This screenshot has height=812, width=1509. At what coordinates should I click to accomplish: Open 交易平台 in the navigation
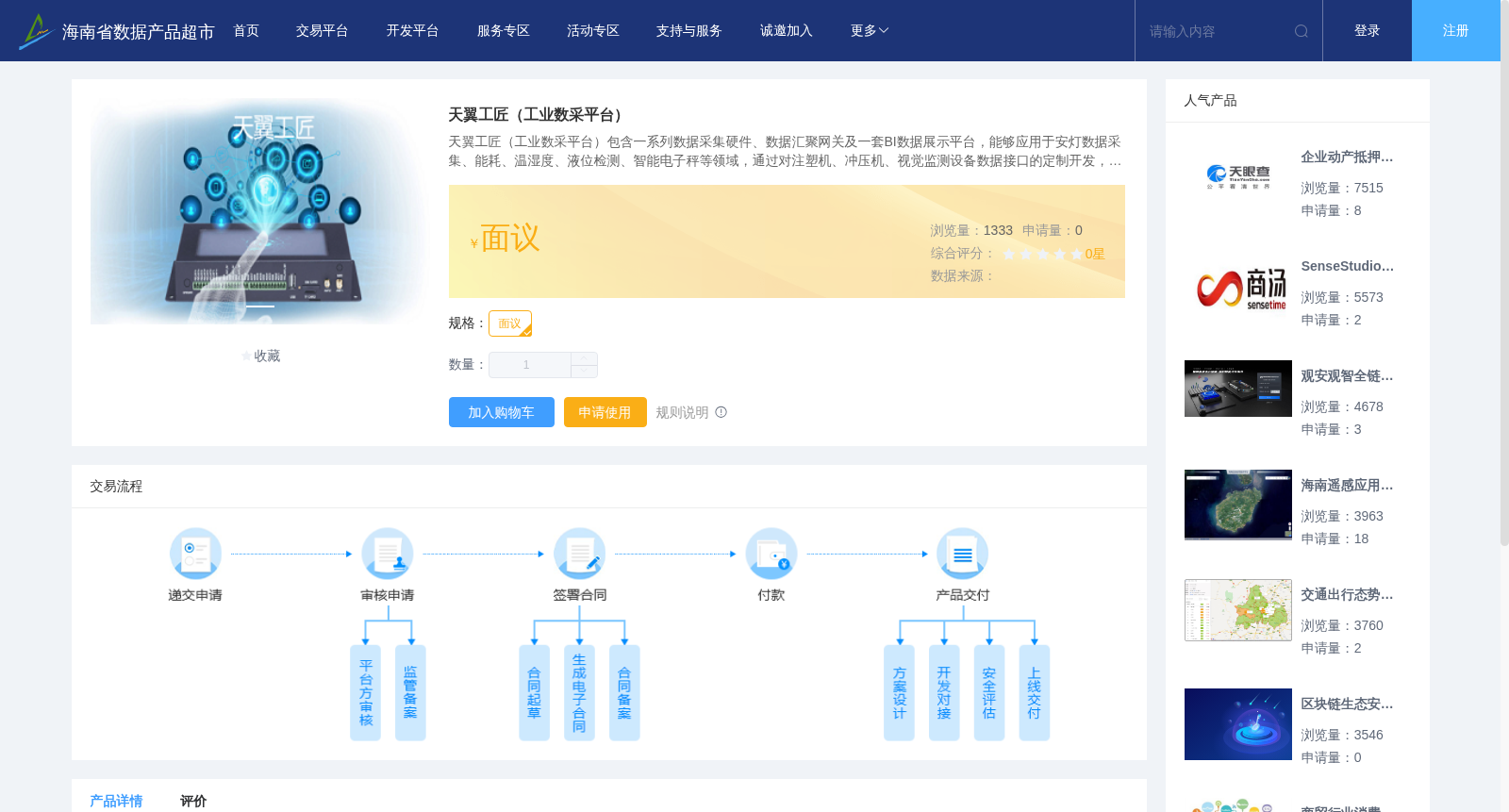click(323, 31)
